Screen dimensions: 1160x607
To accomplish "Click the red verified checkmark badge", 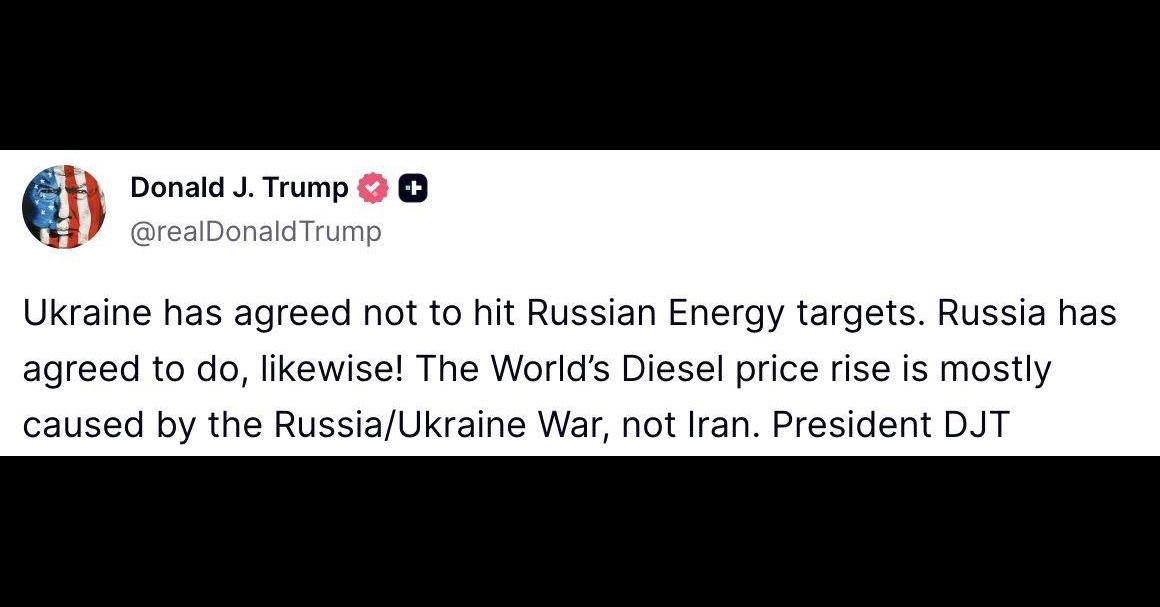I will point(374,189).
